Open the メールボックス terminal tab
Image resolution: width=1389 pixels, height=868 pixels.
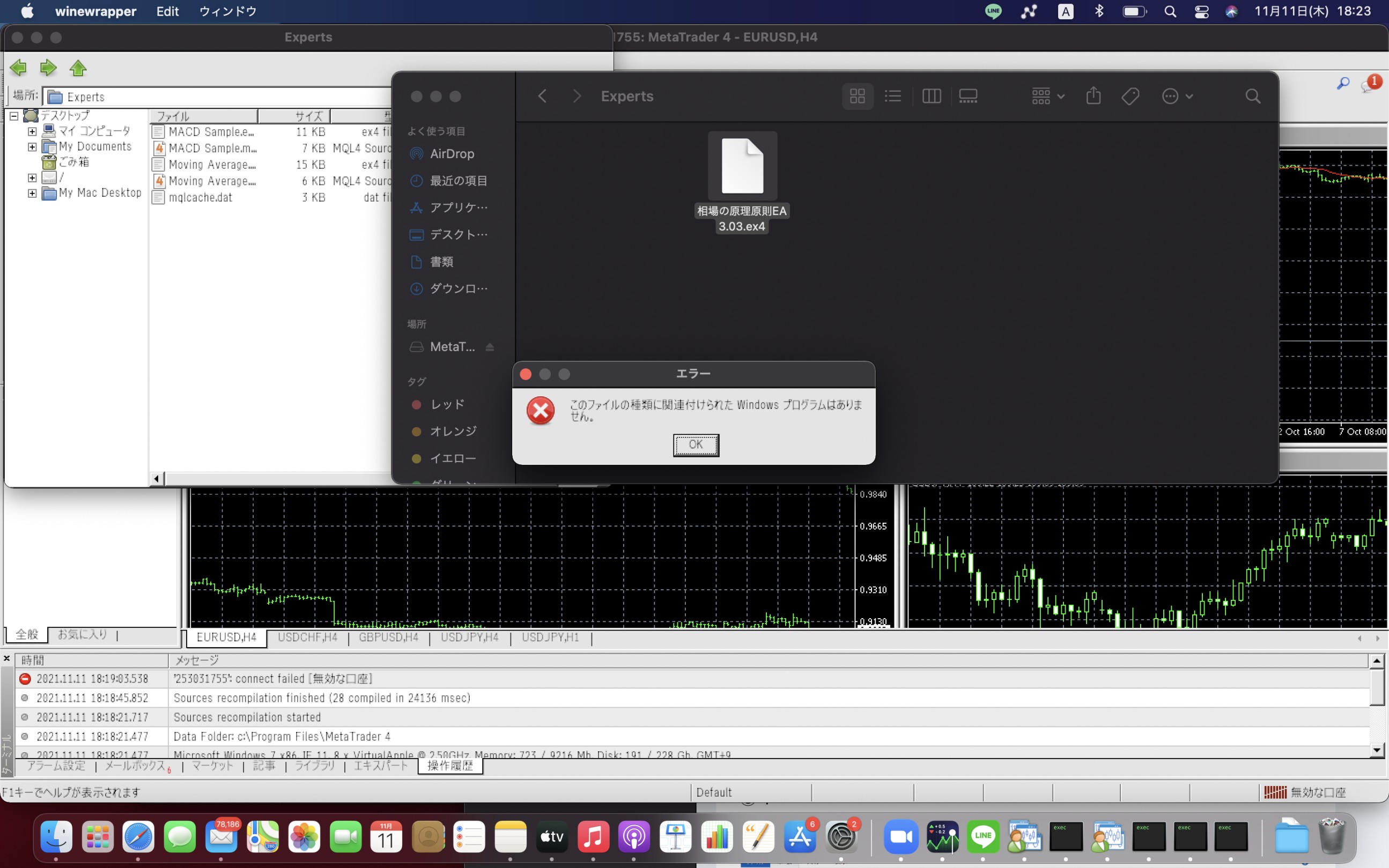pyautogui.click(x=137, y=766)
